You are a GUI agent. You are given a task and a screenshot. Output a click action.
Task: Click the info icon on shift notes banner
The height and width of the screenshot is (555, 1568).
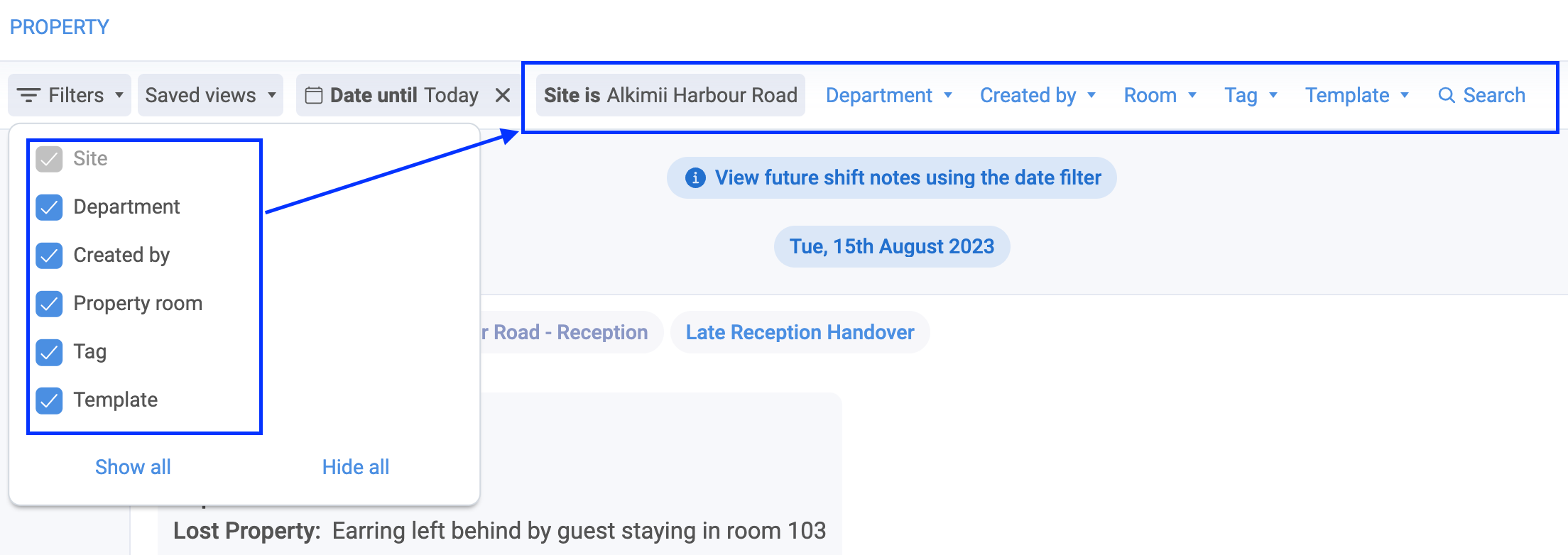pos(695,177)
